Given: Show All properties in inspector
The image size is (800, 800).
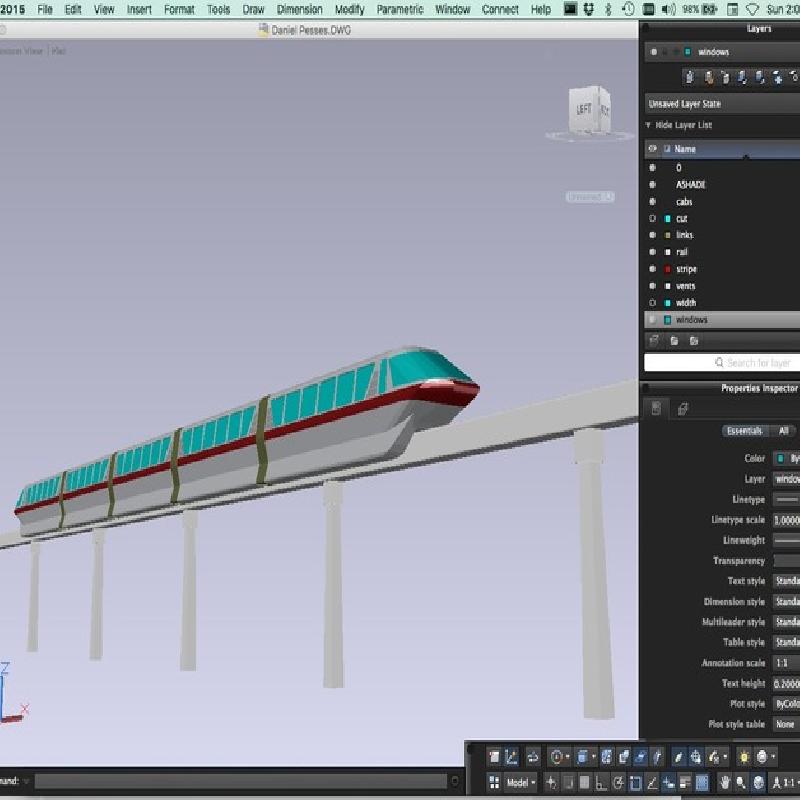Looking at the screenshot, I should click(x=783, y=431).
